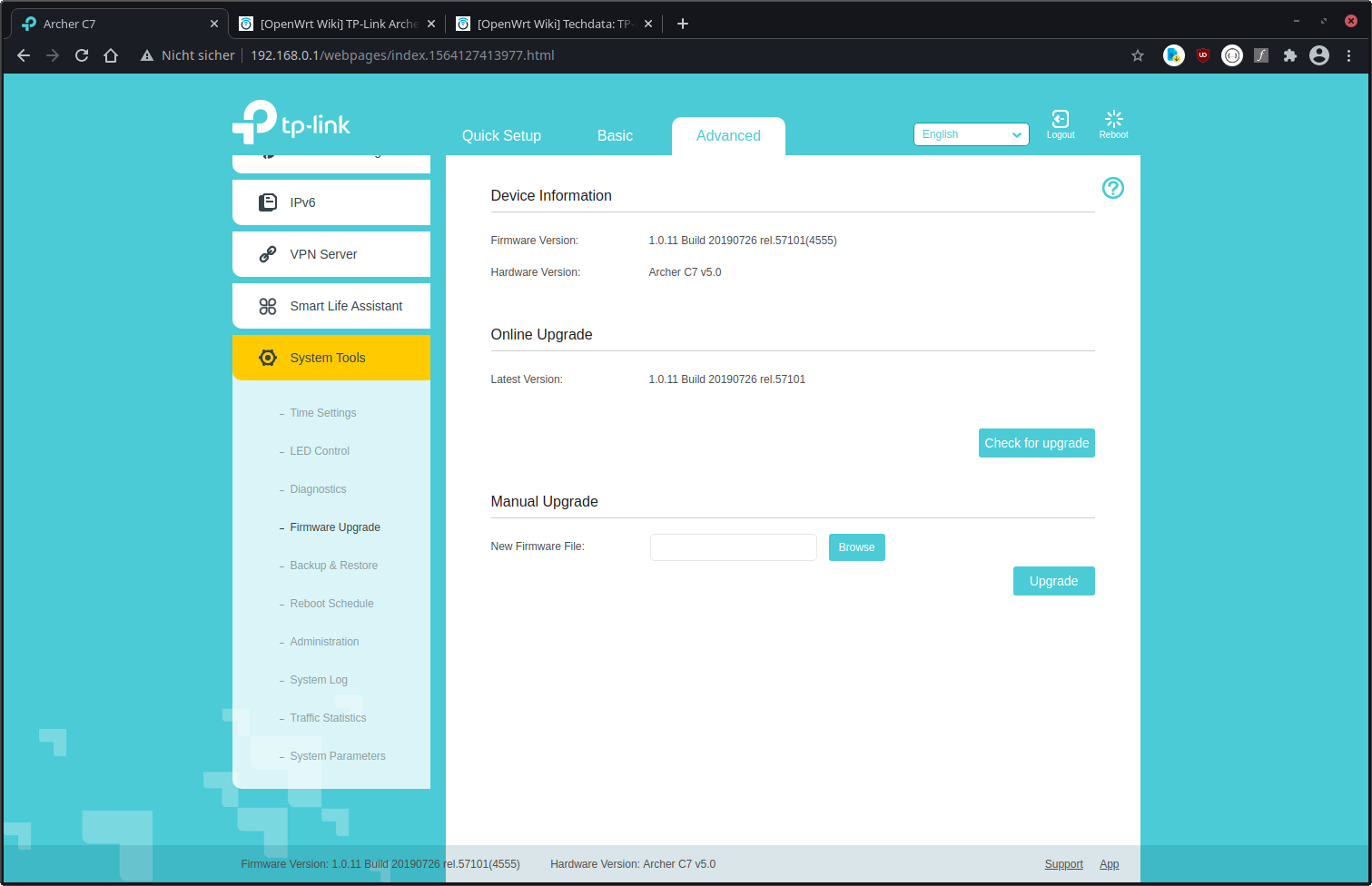Screen dimensions: 1372x886
Task: Switch to the Quick Setup tab
Action: pyautogui.click(x=501, y=135)
